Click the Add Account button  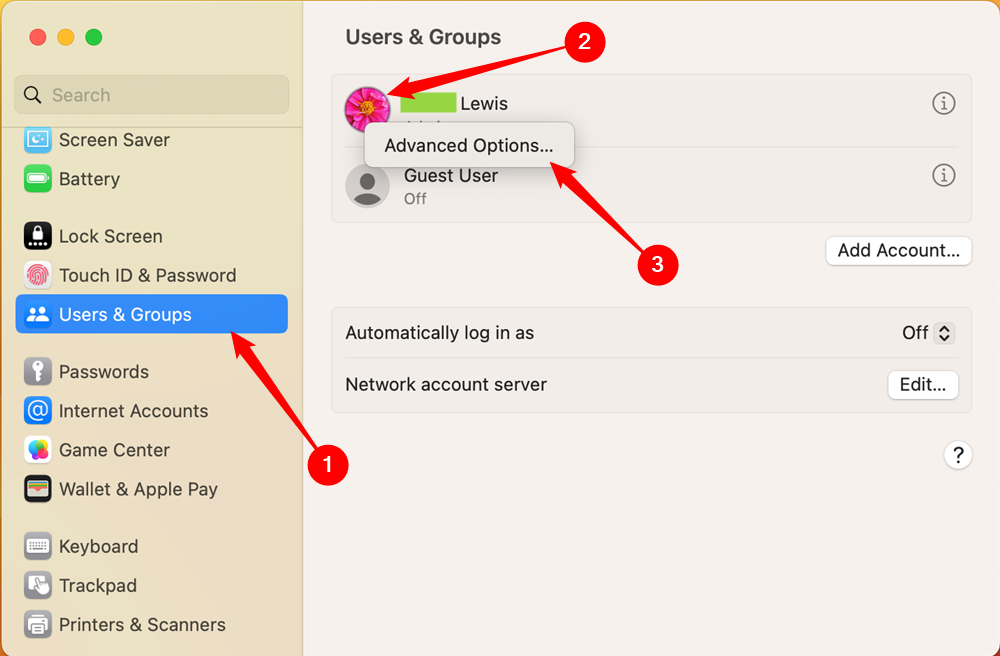[x=897, y=251]
